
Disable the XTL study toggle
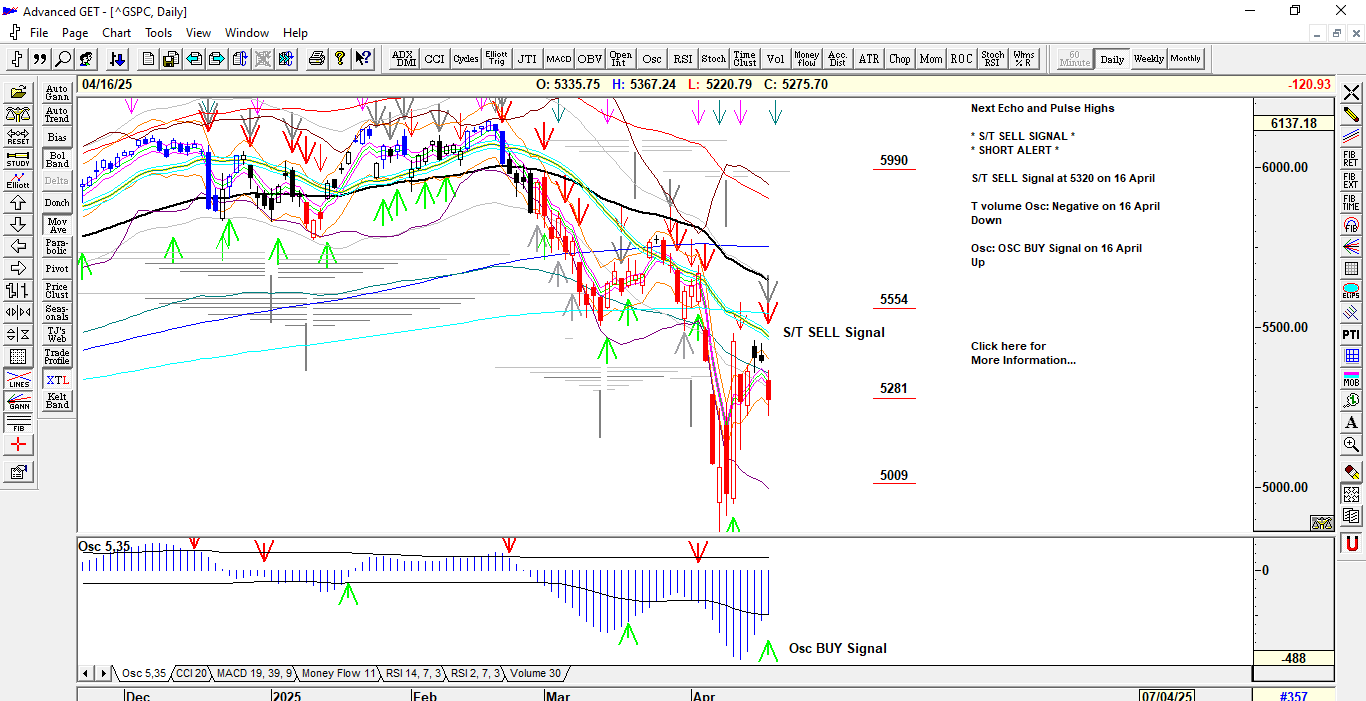(x=57, y=380)
